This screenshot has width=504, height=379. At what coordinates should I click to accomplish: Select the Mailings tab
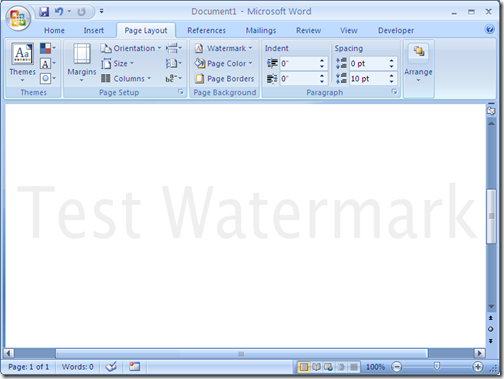[261, 30]
